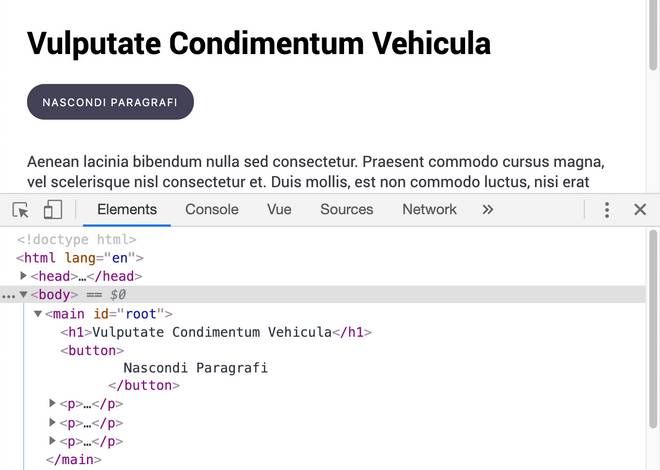Open the DevTools three-dot options menu
660x470 pixels.
pyautogui.click(x=607, y=210)
